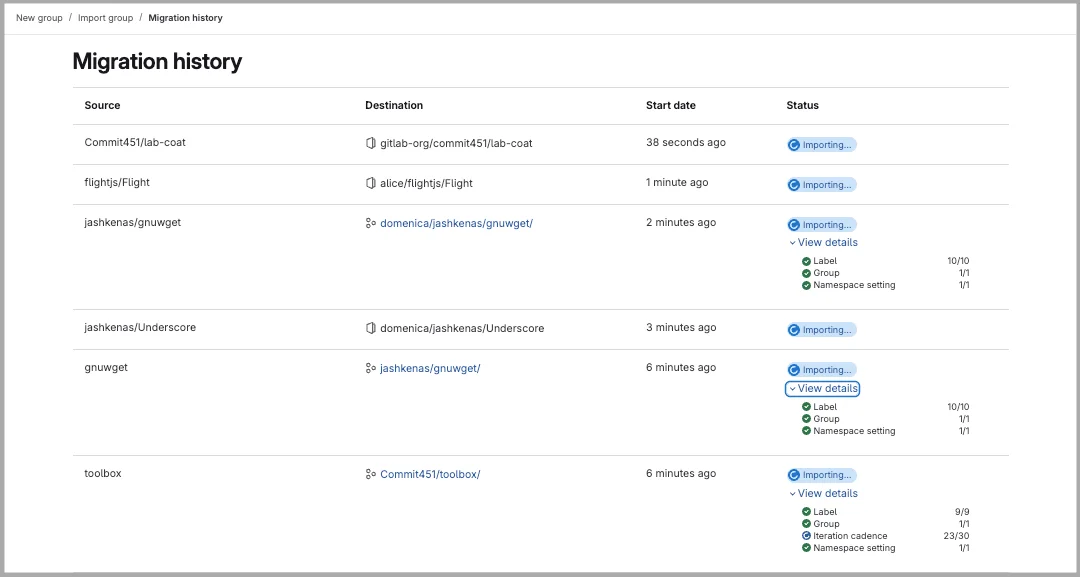Click the group icon beside domenica/jashkenas/gnuwget/

pos(369,222)
